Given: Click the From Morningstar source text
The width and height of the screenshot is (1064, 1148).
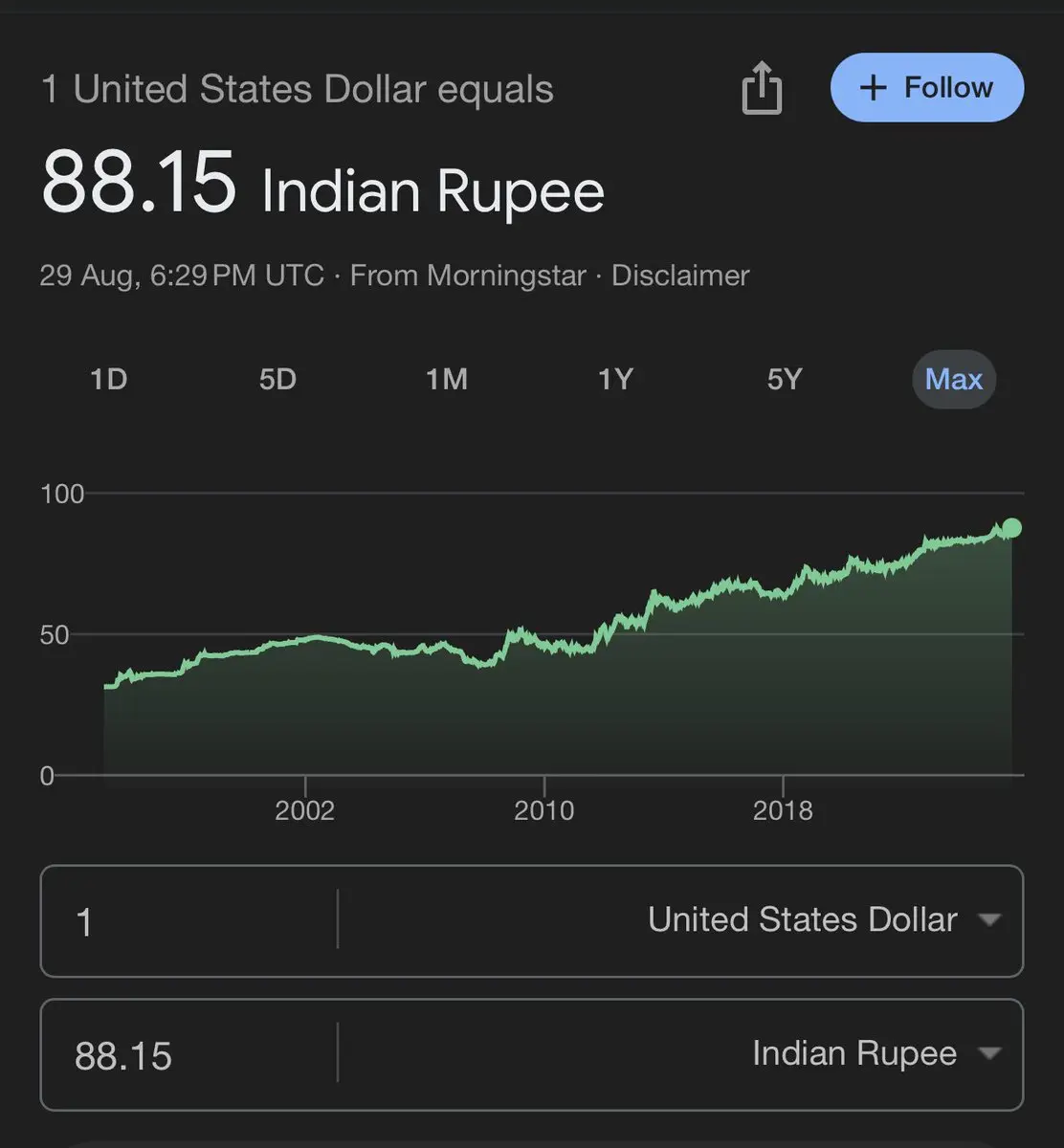Looking at the screenshot, I should pyautogui.click(x=468, y=276).
